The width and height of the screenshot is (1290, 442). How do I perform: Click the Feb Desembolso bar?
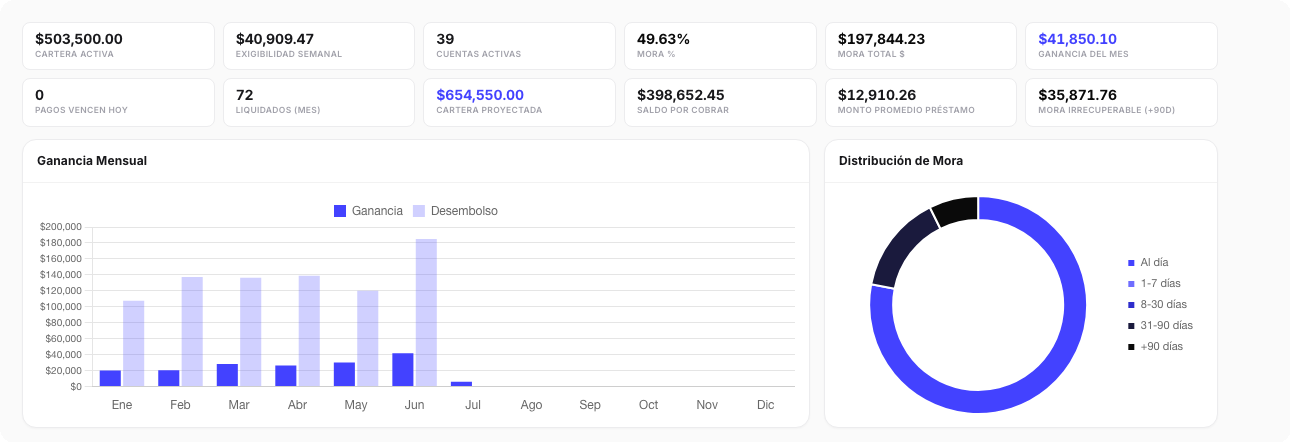(x=192, y=331)
